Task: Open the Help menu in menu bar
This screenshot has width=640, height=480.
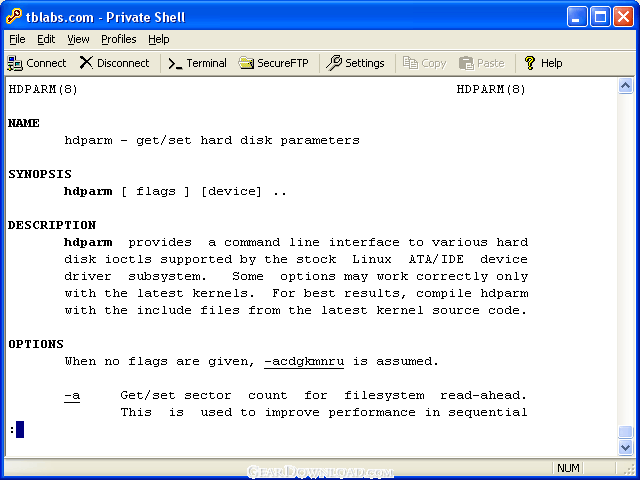Action: point(159,39)
